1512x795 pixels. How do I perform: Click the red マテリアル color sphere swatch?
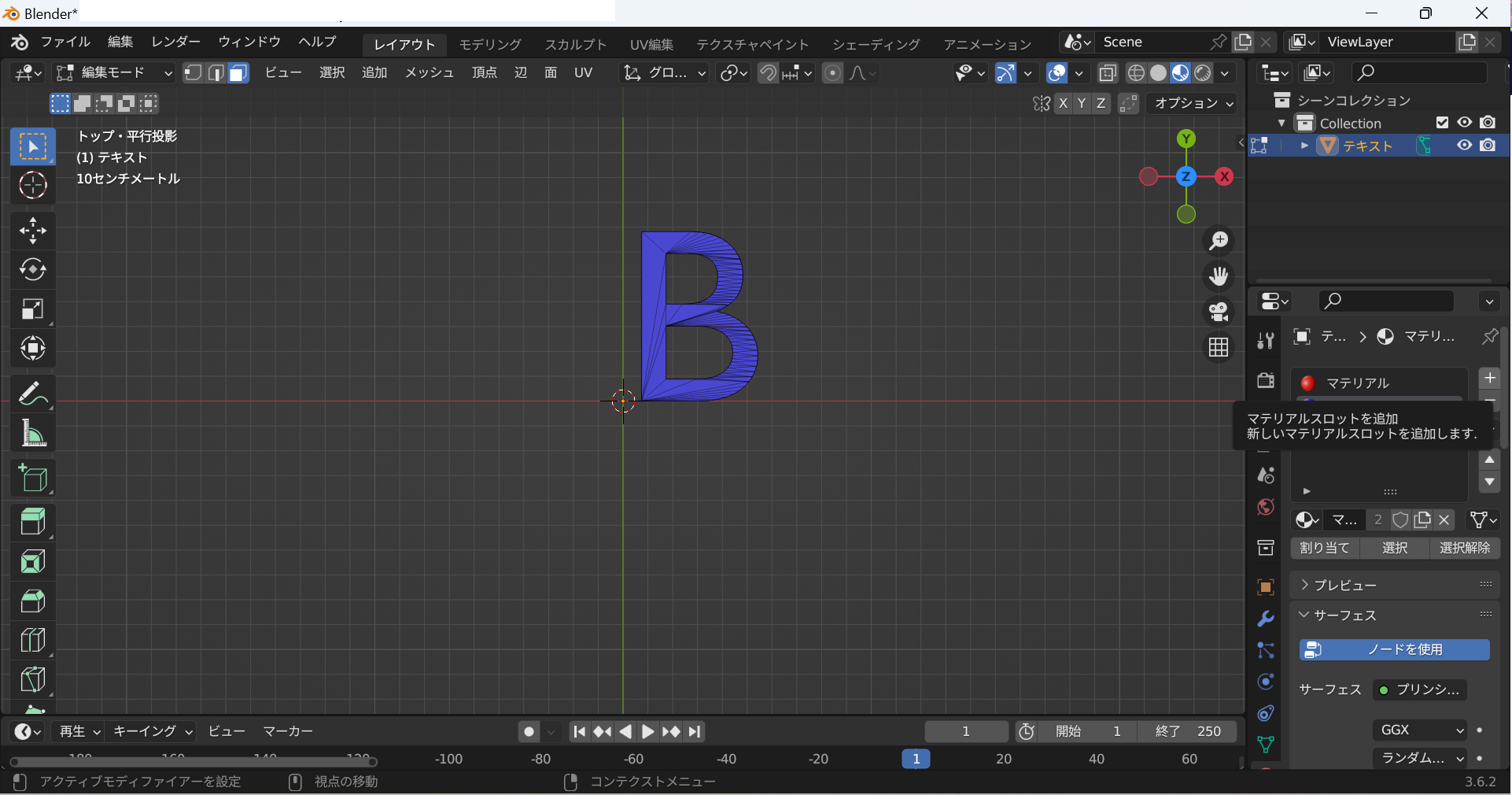tap(1307, 383)
